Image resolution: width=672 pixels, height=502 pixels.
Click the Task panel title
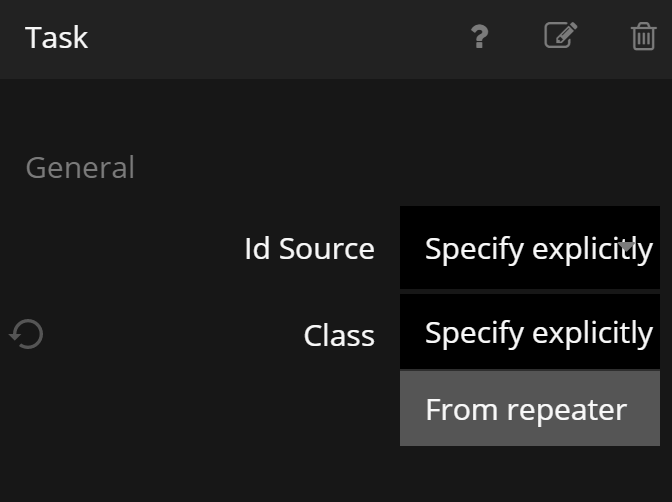57,38
